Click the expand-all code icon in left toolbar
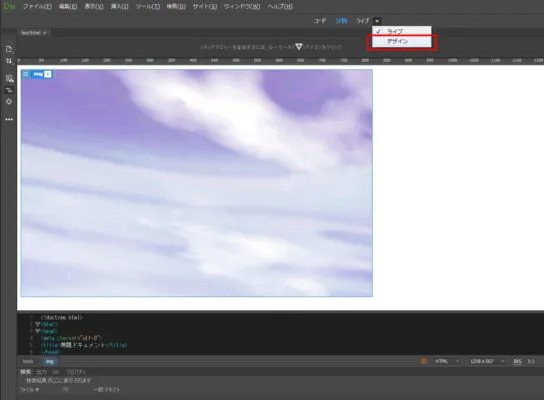This screenshot has height=400, width=544. tap(9, 90)
